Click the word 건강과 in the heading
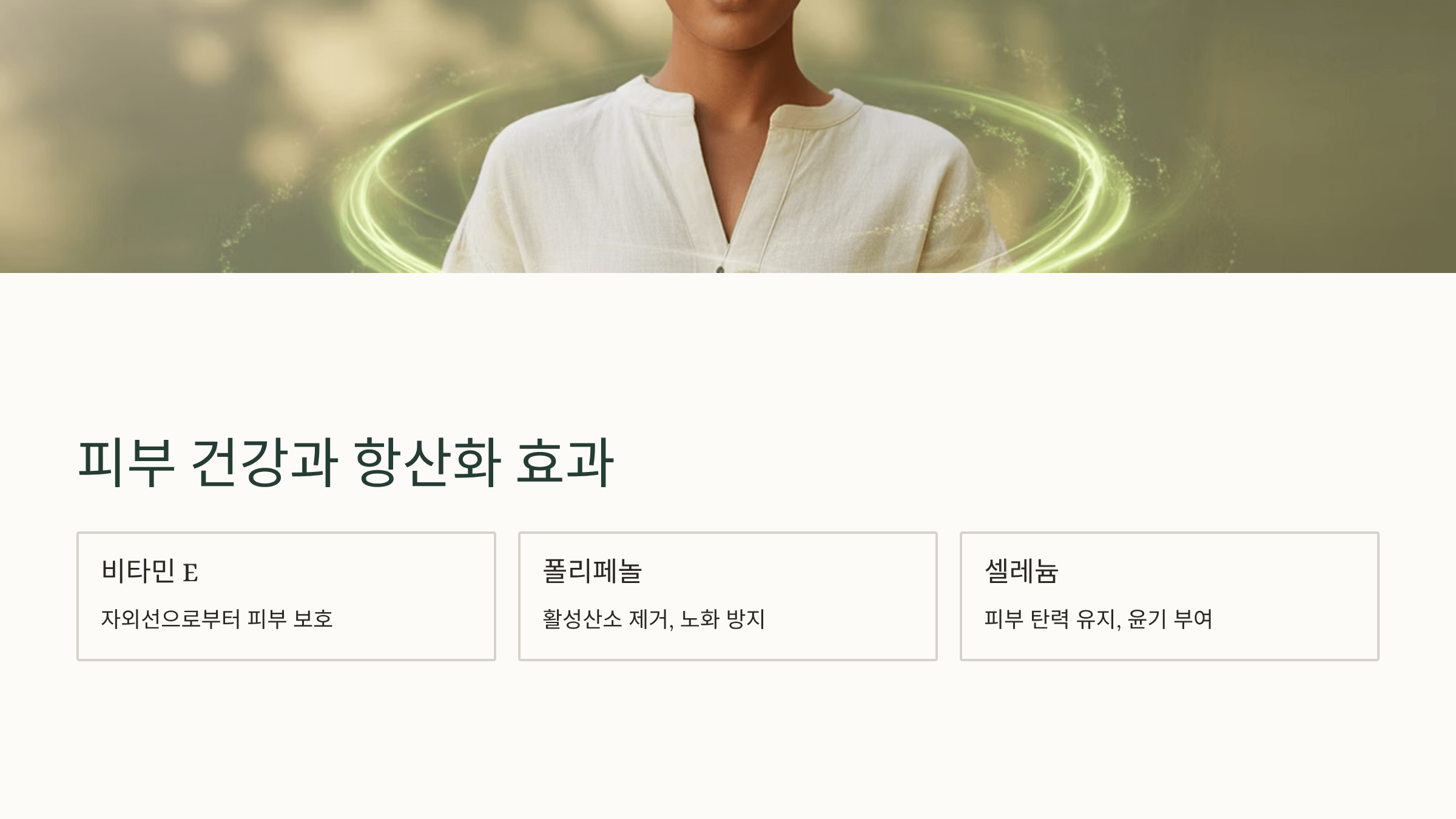 coord(265,462)
